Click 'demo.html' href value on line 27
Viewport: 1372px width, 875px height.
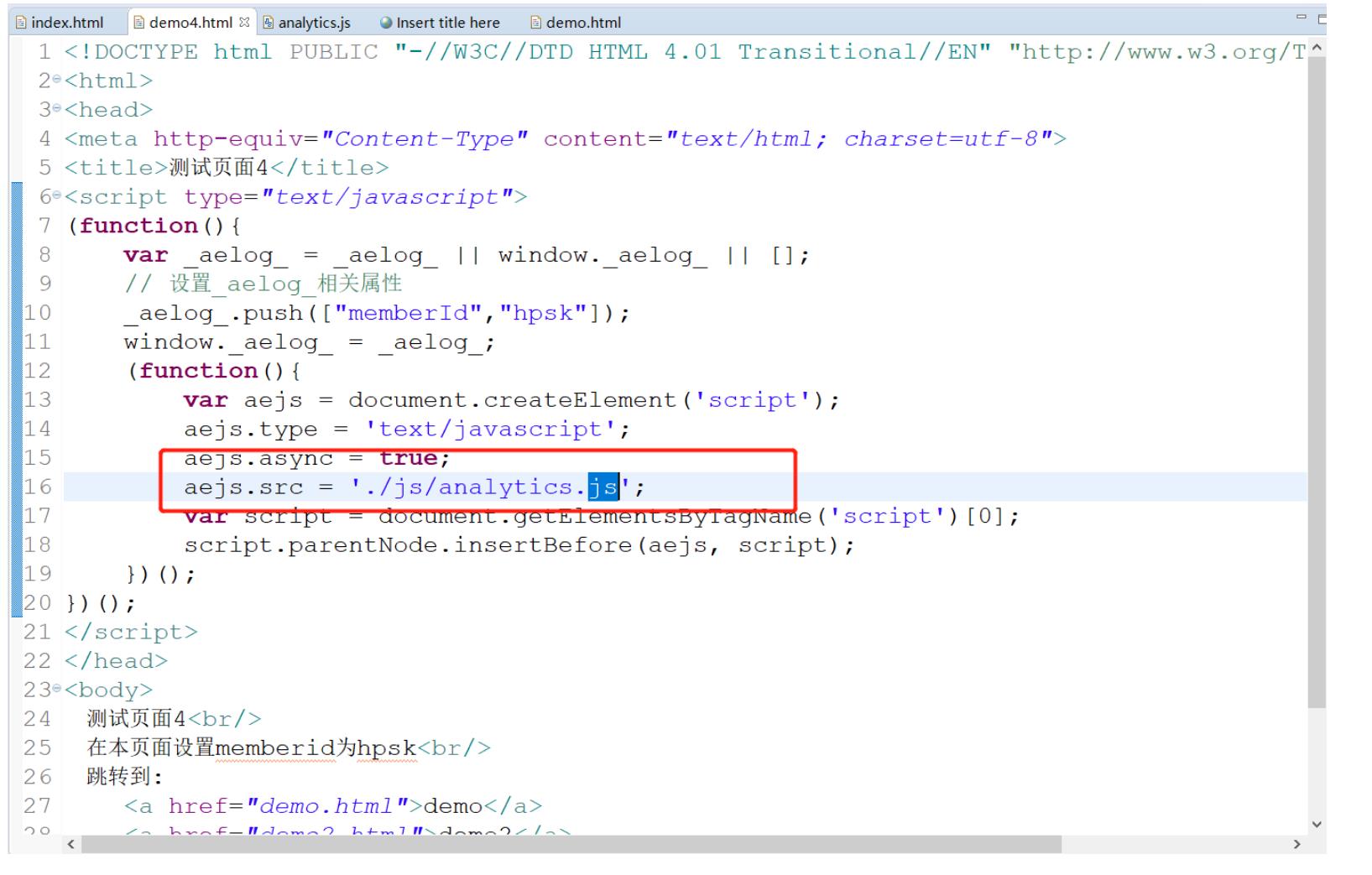327,806
